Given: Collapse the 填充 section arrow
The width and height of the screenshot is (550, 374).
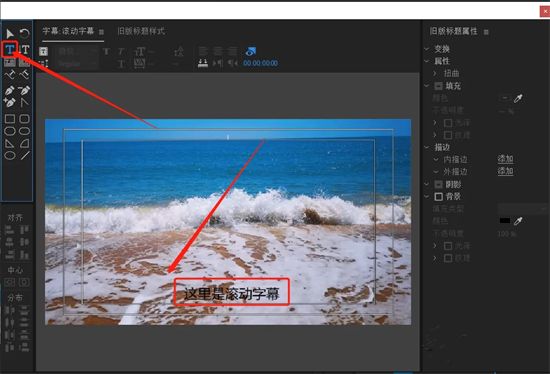Looking at the screenshot, I should click(427, 86).
